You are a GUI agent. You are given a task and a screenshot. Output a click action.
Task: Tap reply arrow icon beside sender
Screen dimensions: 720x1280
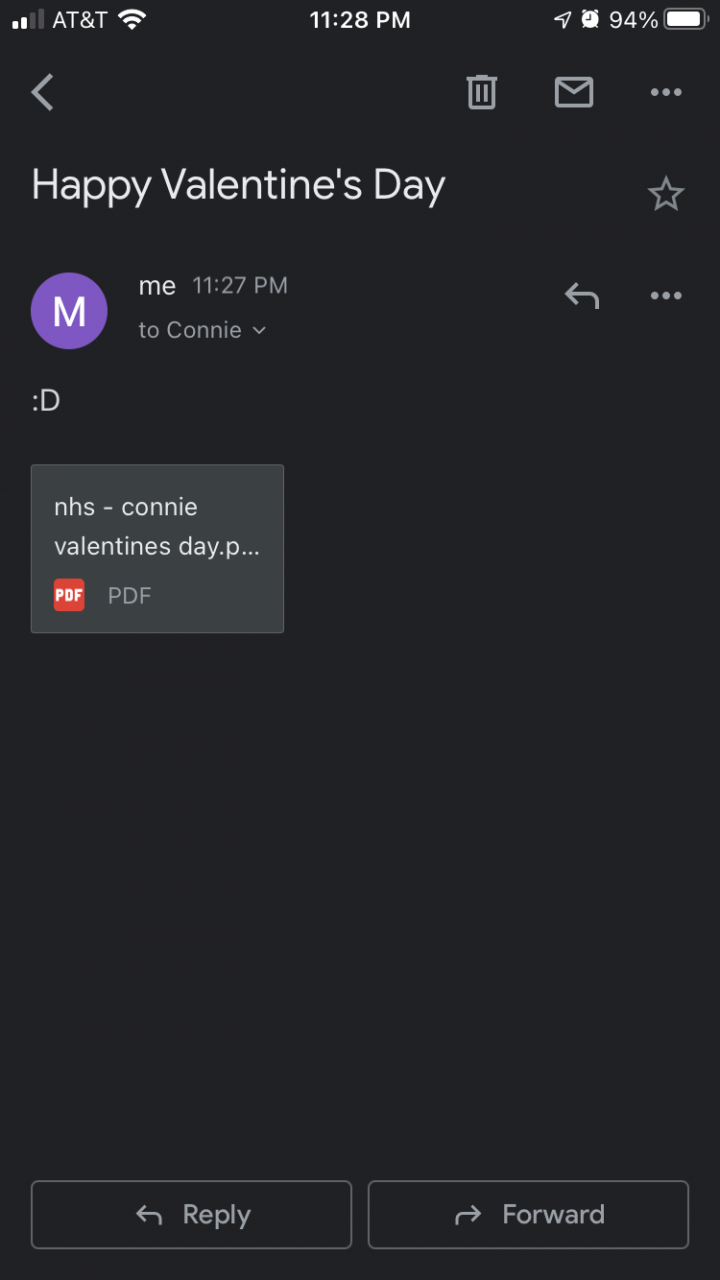(x=582, y=296)
